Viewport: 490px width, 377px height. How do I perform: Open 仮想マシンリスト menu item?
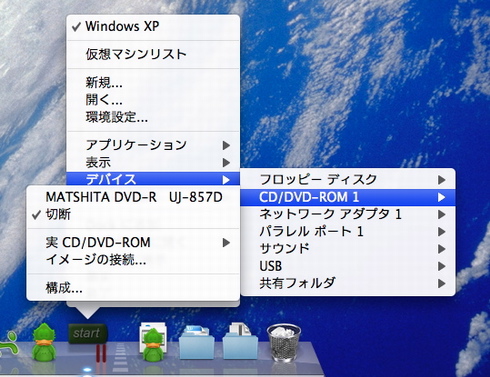[x=153, y=54]
